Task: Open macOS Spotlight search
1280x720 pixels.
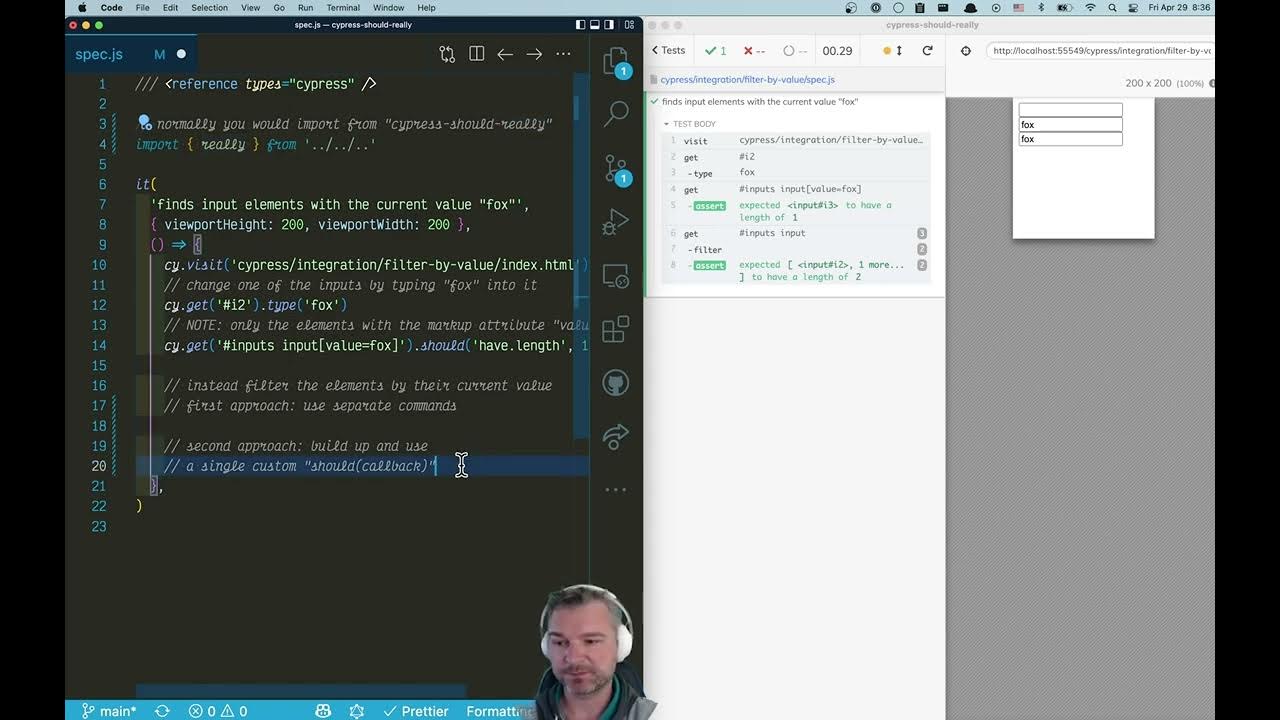Action: [1114, 7]
